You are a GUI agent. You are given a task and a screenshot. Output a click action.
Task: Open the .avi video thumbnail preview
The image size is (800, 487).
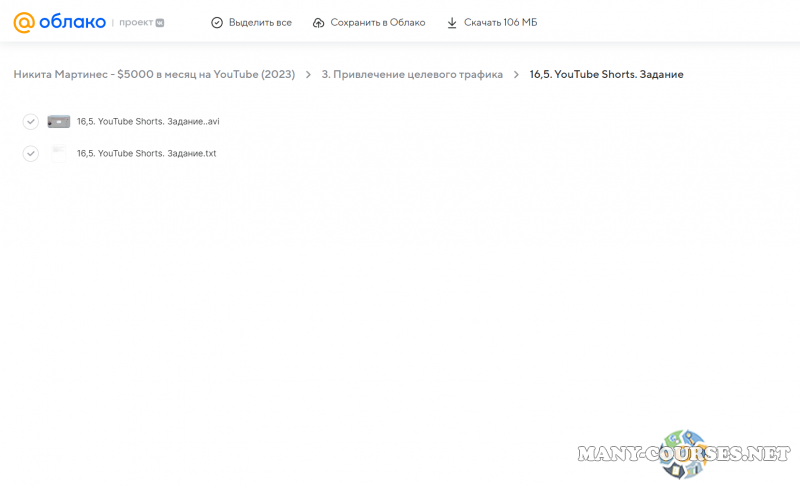click(59, 122)
